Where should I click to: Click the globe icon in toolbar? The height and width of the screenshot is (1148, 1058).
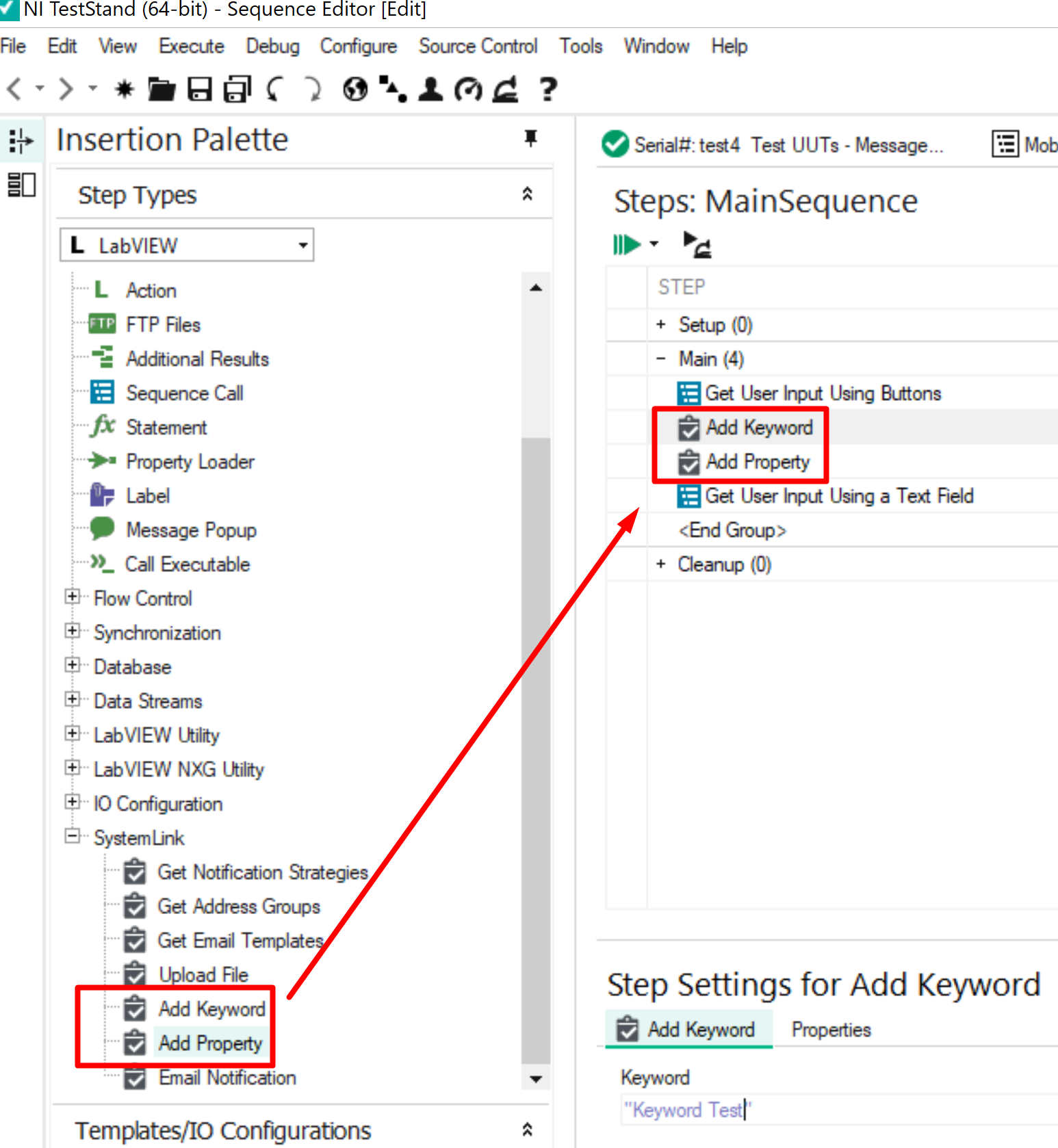tap(355, 89)
